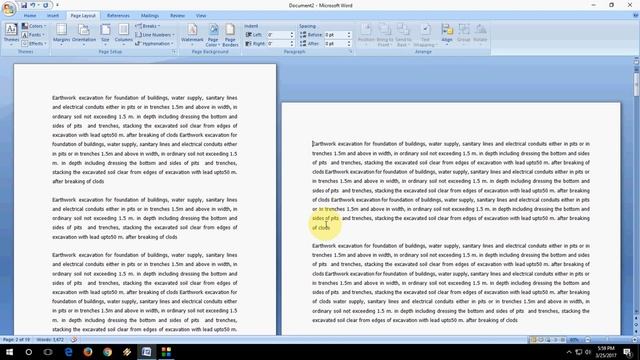Click the Group button in Arrange
640x360 pixels.
tap(464, 35)
